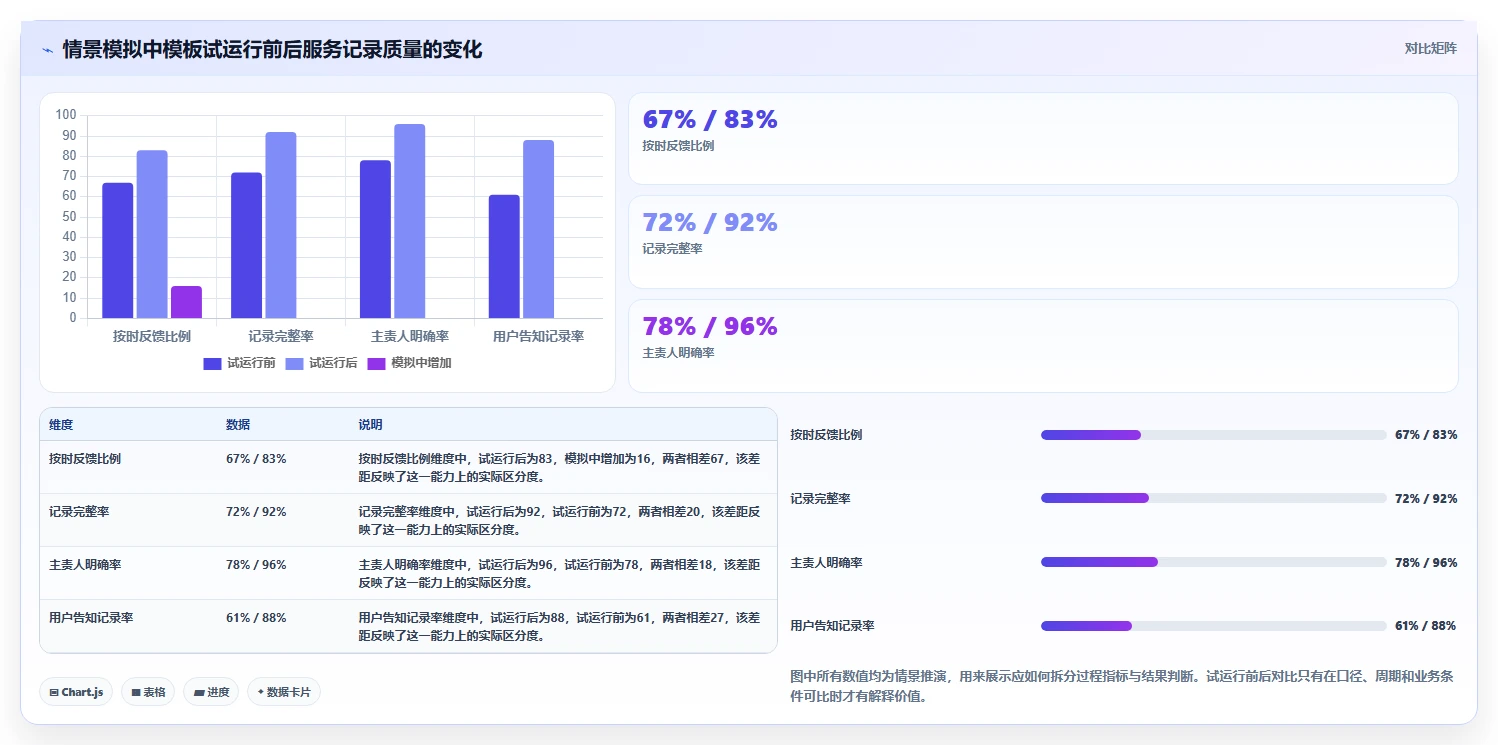This screenshot has width=1498, height=745.
Task: Click the 按时反馈比例 progress bar
Action: (x=1214, y=435)
